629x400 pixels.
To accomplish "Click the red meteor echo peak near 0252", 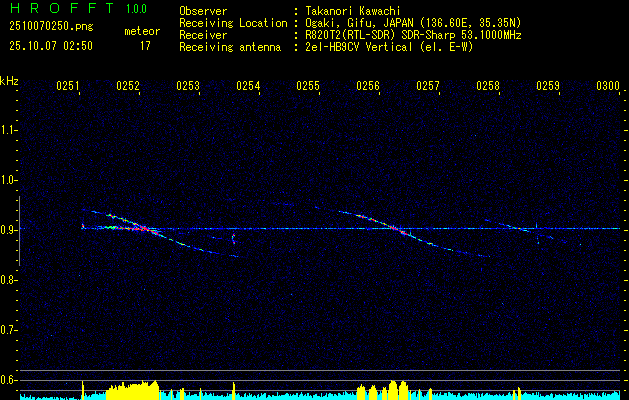I will (x=144, y=229).
